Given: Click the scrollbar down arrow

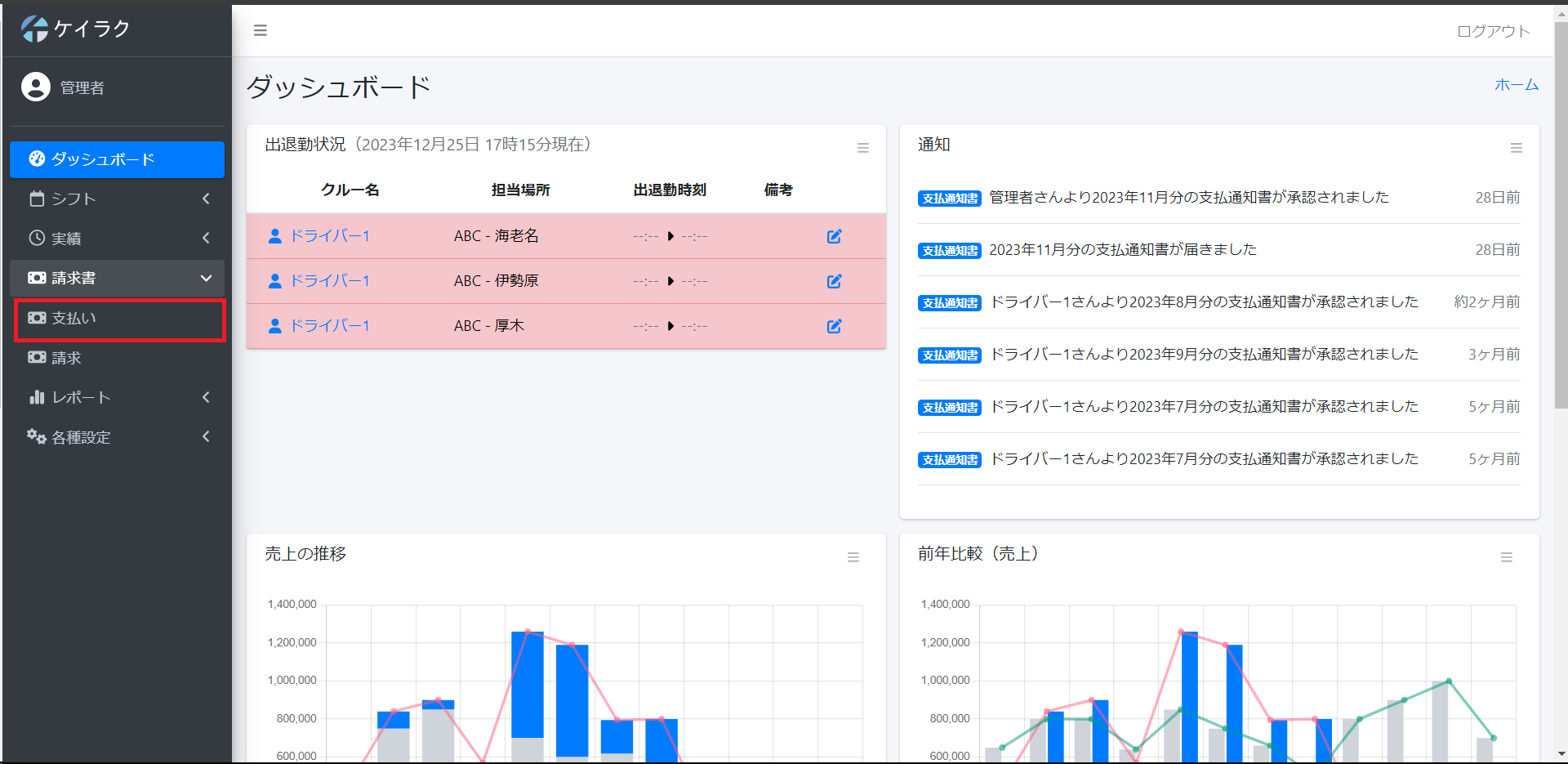Looking at the screenshot, I should click(1561, 754).
